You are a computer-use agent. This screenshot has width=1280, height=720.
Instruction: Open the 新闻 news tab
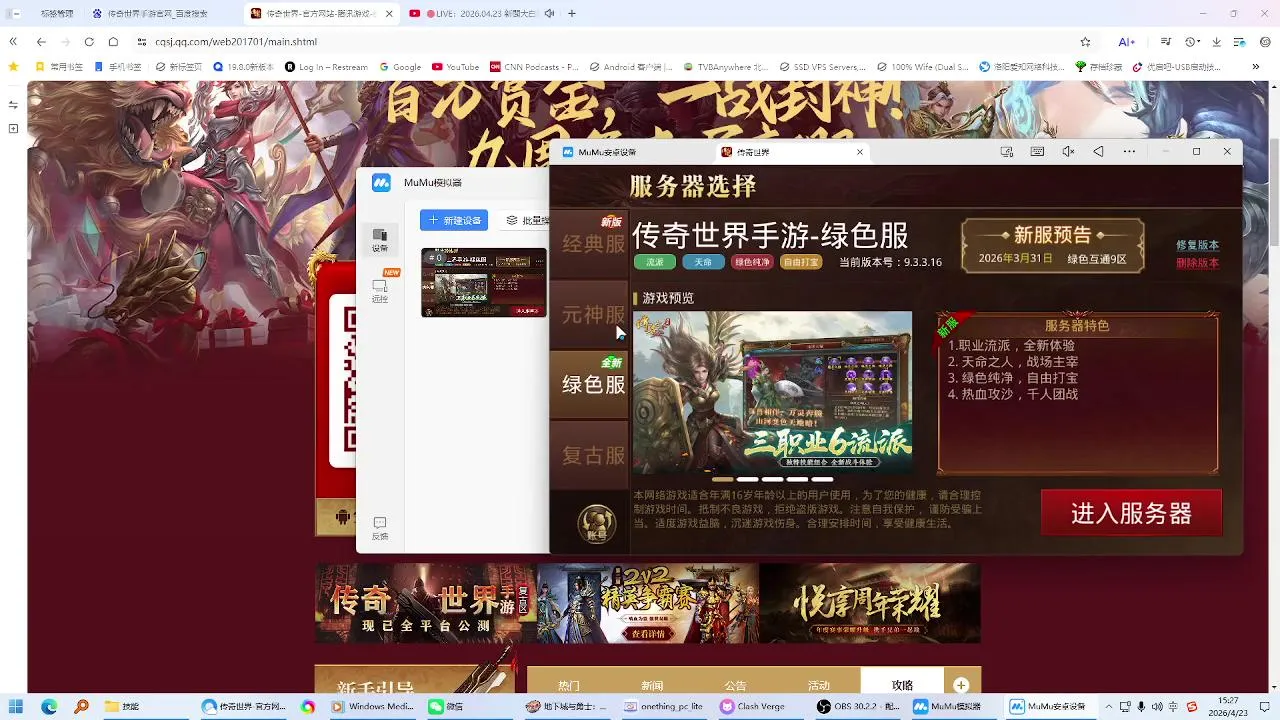652,685
